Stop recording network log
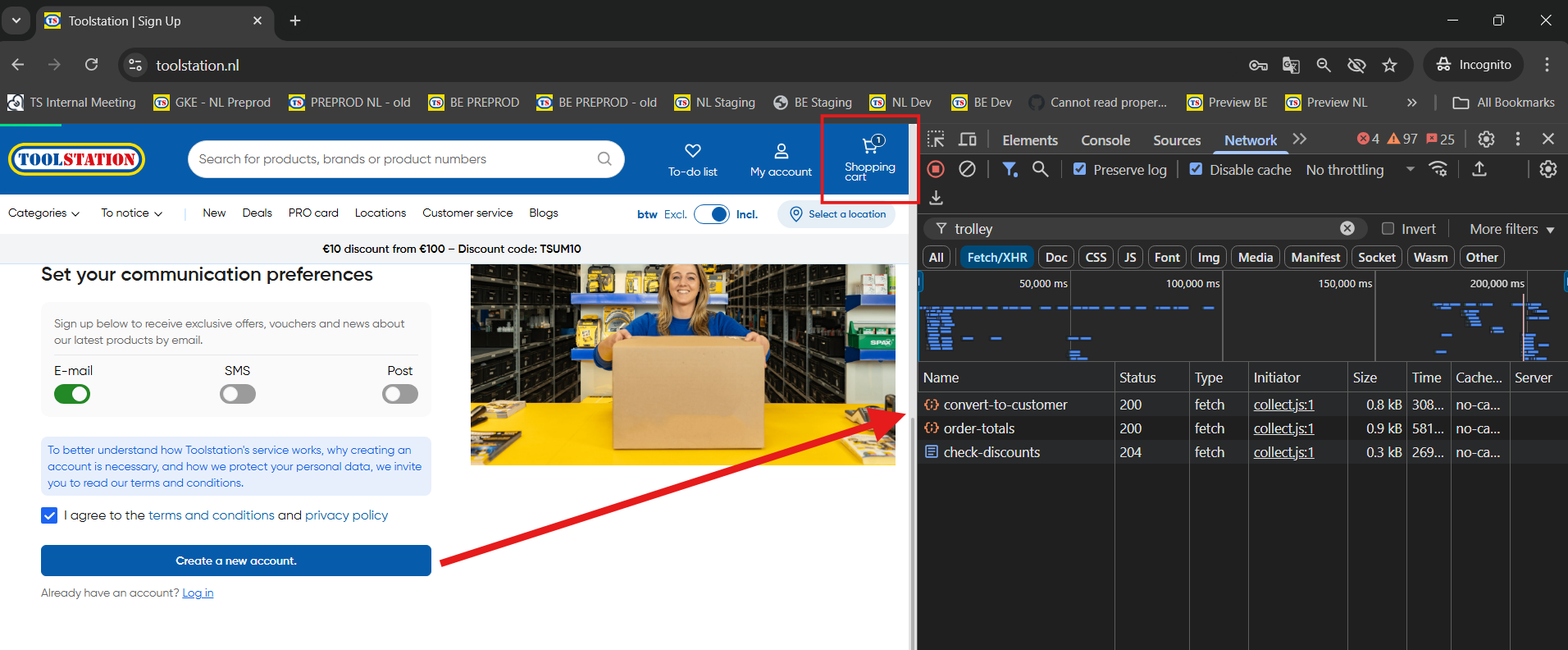The width and height of the screenshot is (1568, 650). tap(936, 169)
